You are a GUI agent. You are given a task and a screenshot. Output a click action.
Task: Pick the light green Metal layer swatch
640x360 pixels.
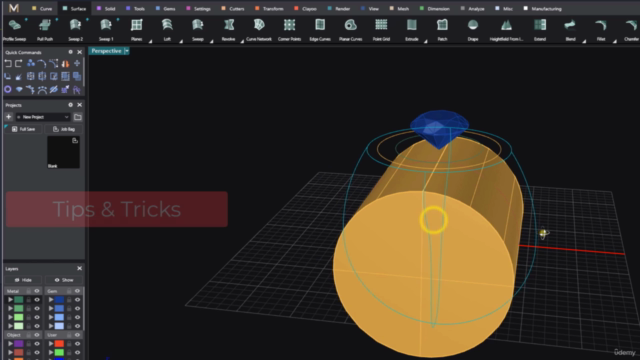tap(19, 317)
